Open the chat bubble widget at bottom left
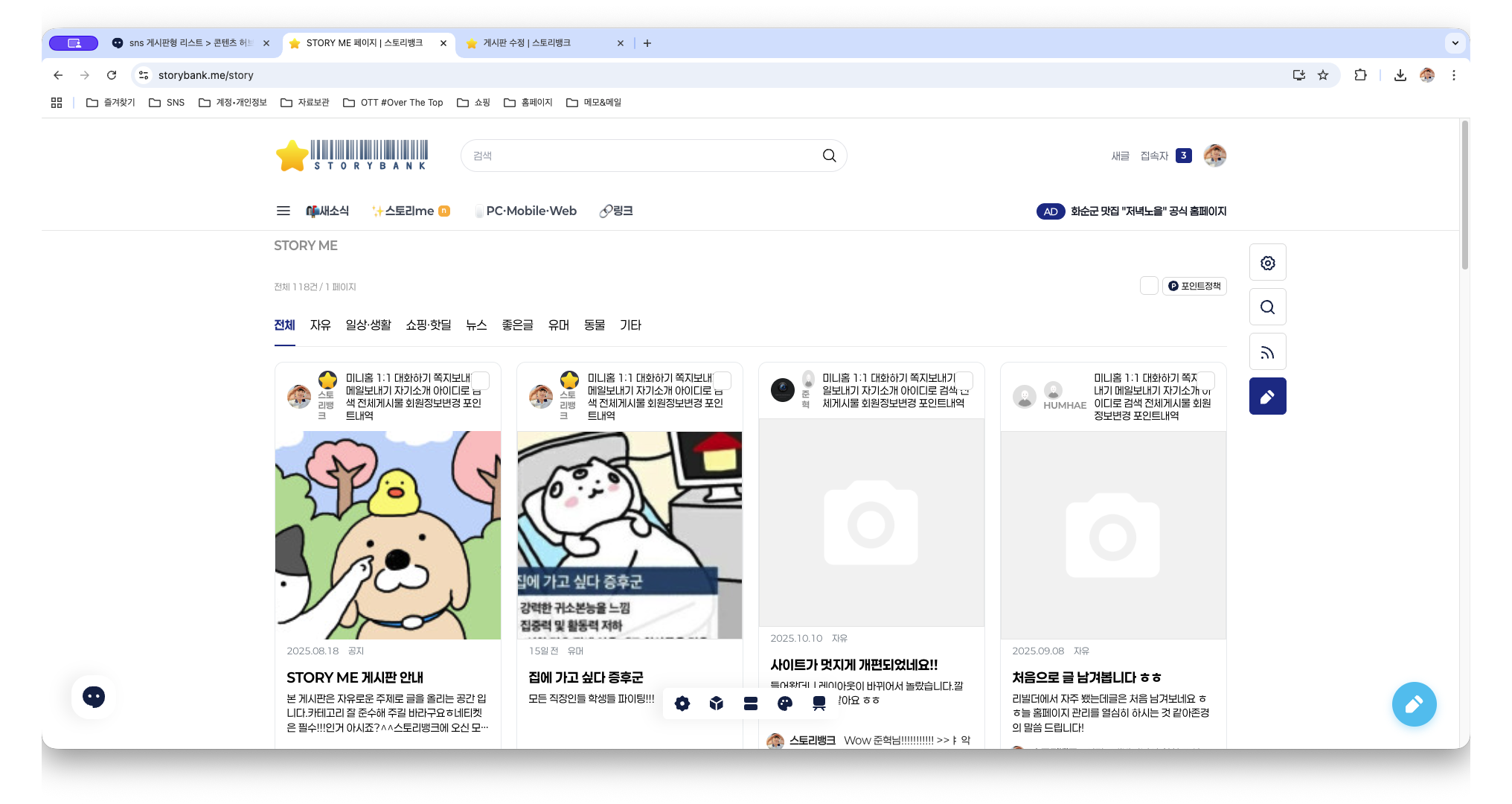This screenshot has height=804, width=1512. tap(94, 697)
